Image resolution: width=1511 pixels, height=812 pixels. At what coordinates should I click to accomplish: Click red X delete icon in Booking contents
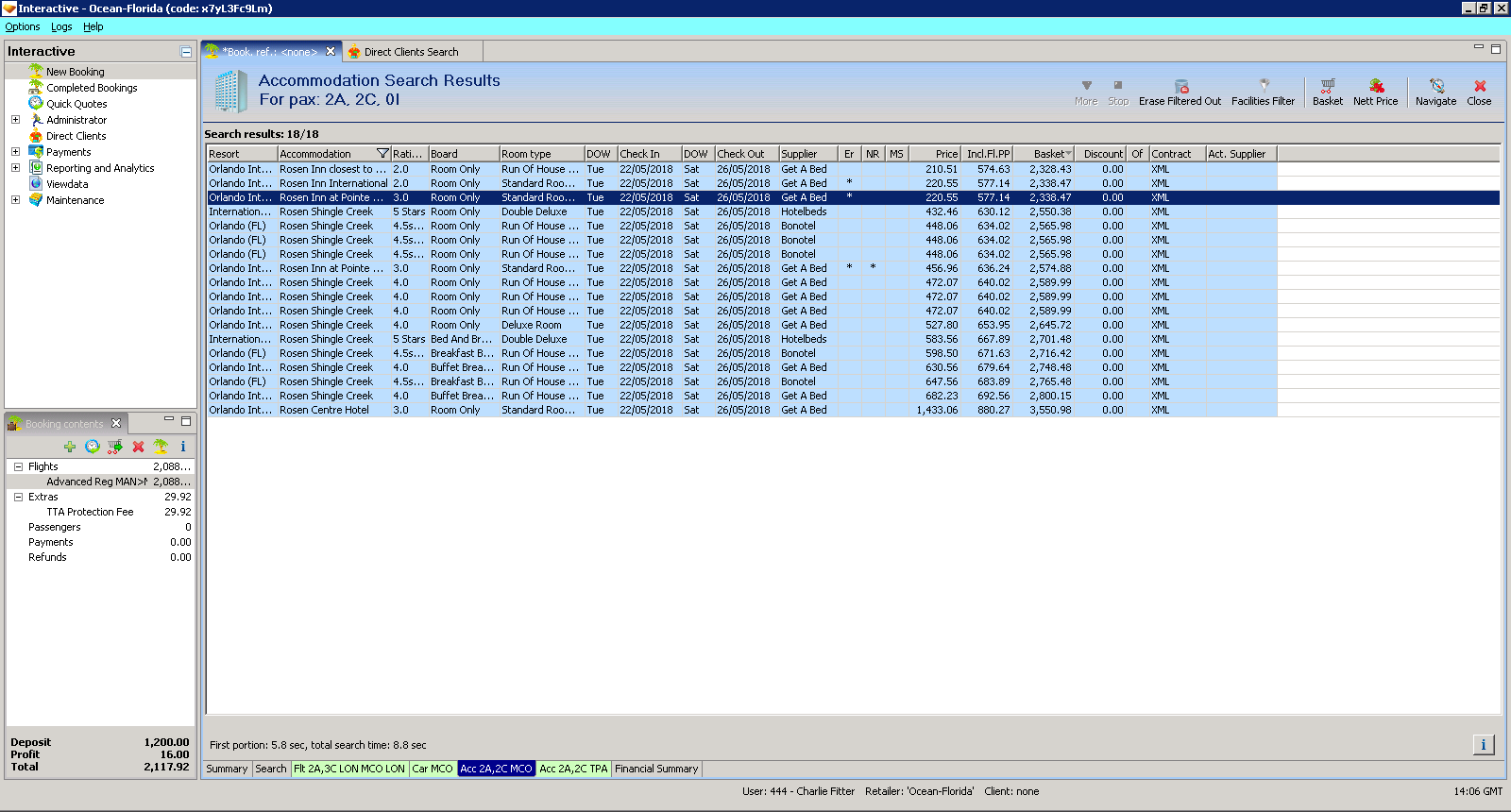(x=138, y=447)
